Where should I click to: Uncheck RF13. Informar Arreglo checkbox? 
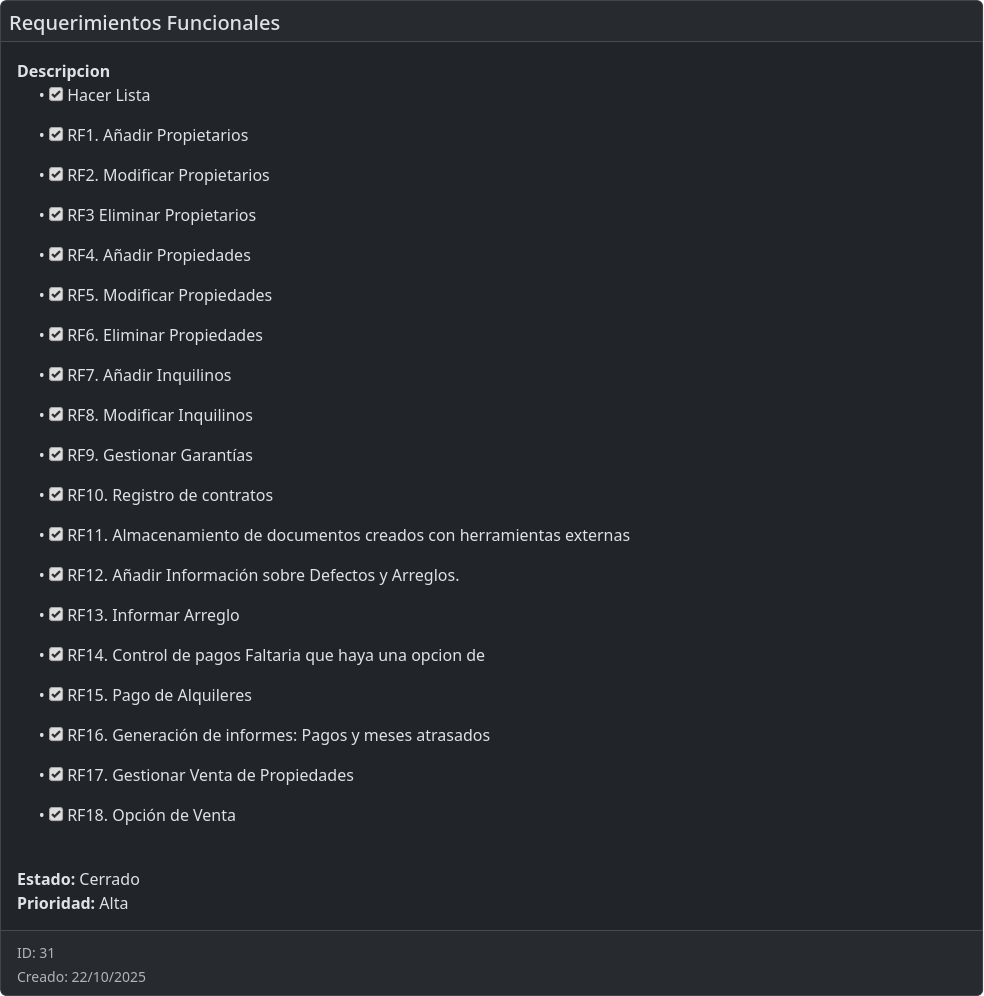pyautogui.click(x=56, y=615)
